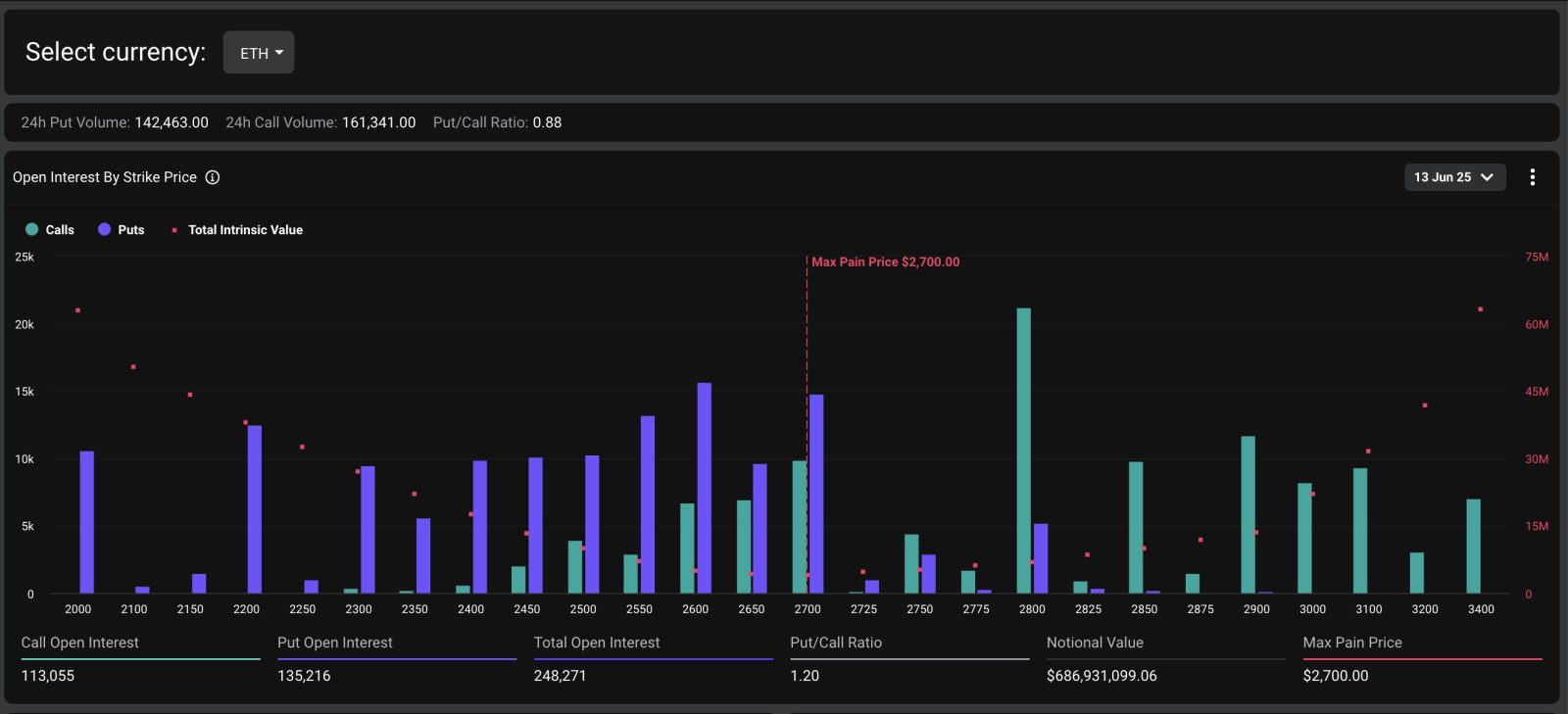Click the tall call bar at 2800 strike

1023,451
